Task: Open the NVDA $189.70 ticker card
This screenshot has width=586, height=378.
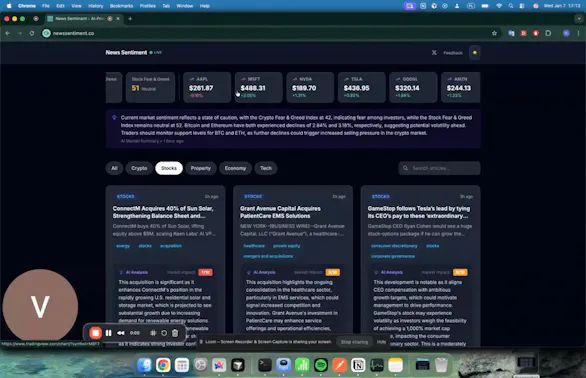Action: point(310,87)
